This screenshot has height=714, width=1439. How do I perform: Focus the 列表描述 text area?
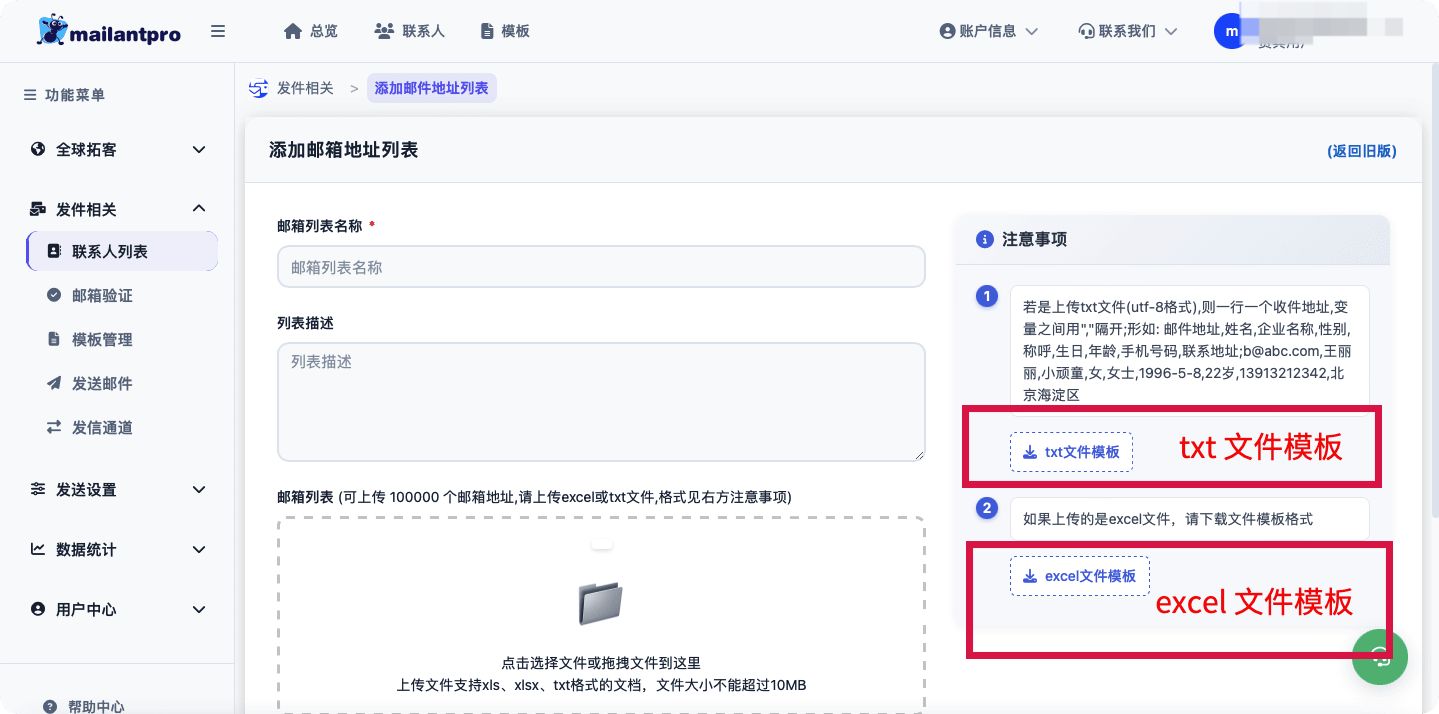point(601,402)
